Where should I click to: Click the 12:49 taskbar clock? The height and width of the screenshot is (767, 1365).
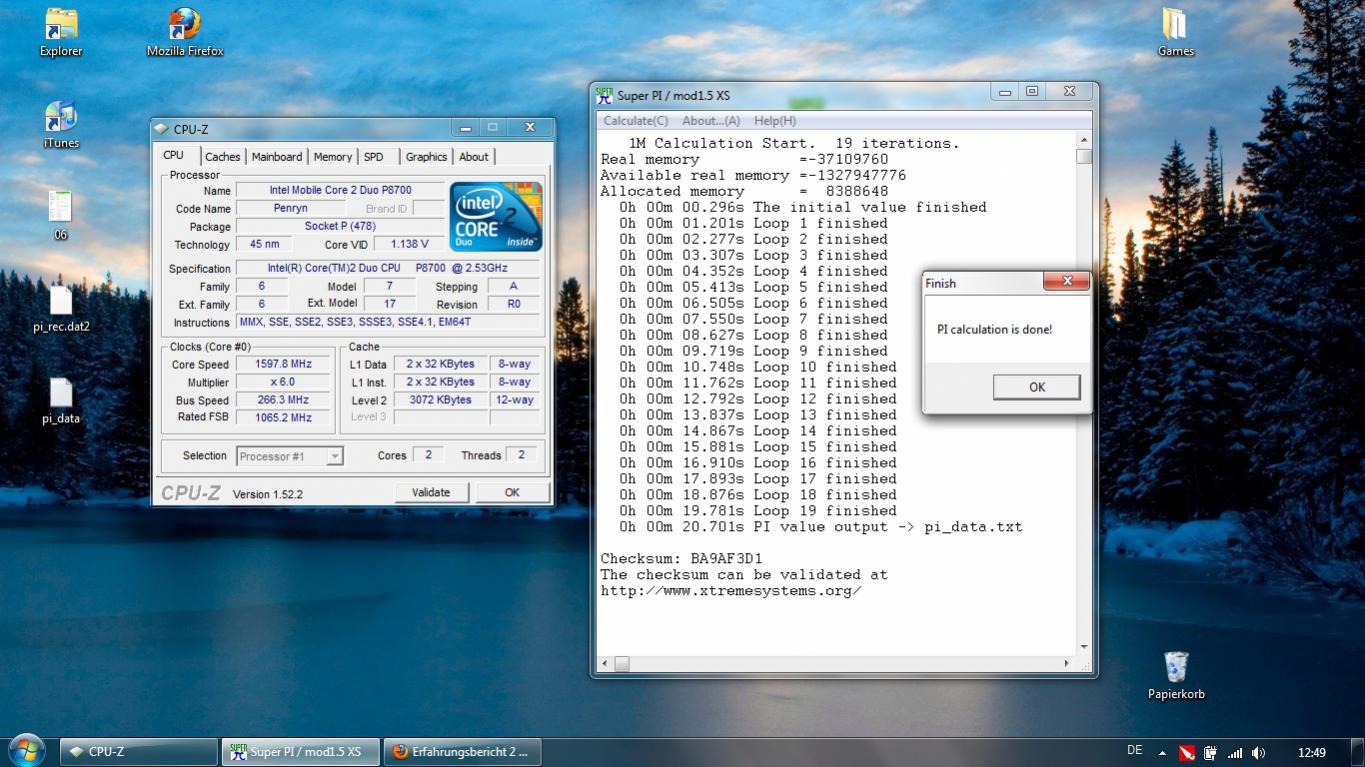[1311, 753]
